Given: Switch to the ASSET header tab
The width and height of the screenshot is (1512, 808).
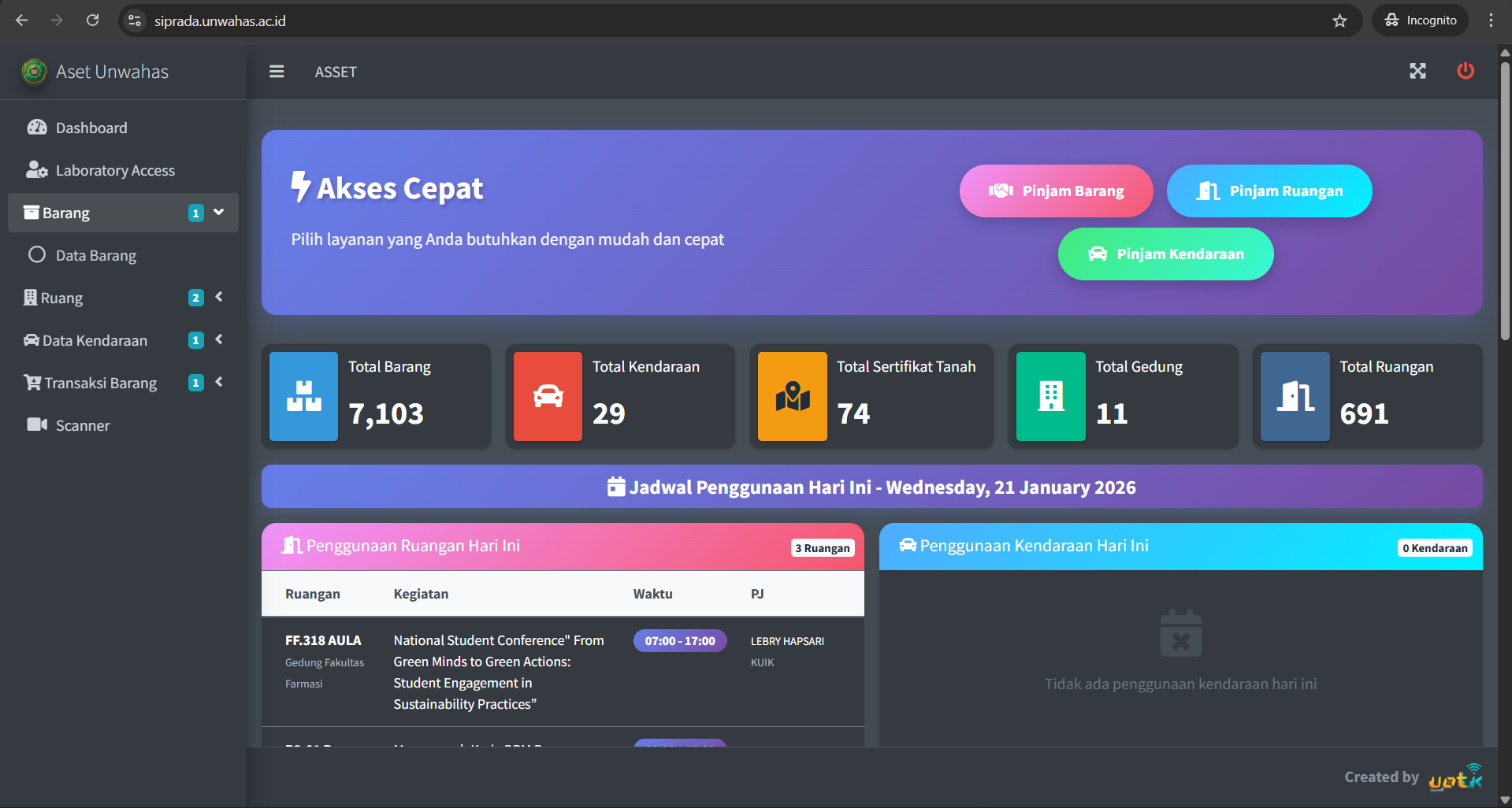Looking at the screenshot, I should click(336, 72).
